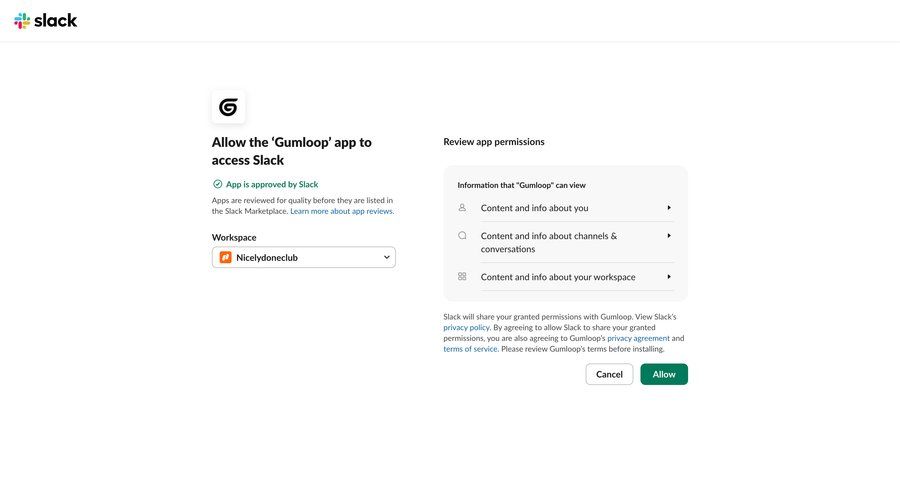Screen dimensions: 900x484
Task: Click the Gumloop app logo icon
Action: pos(228,107)
